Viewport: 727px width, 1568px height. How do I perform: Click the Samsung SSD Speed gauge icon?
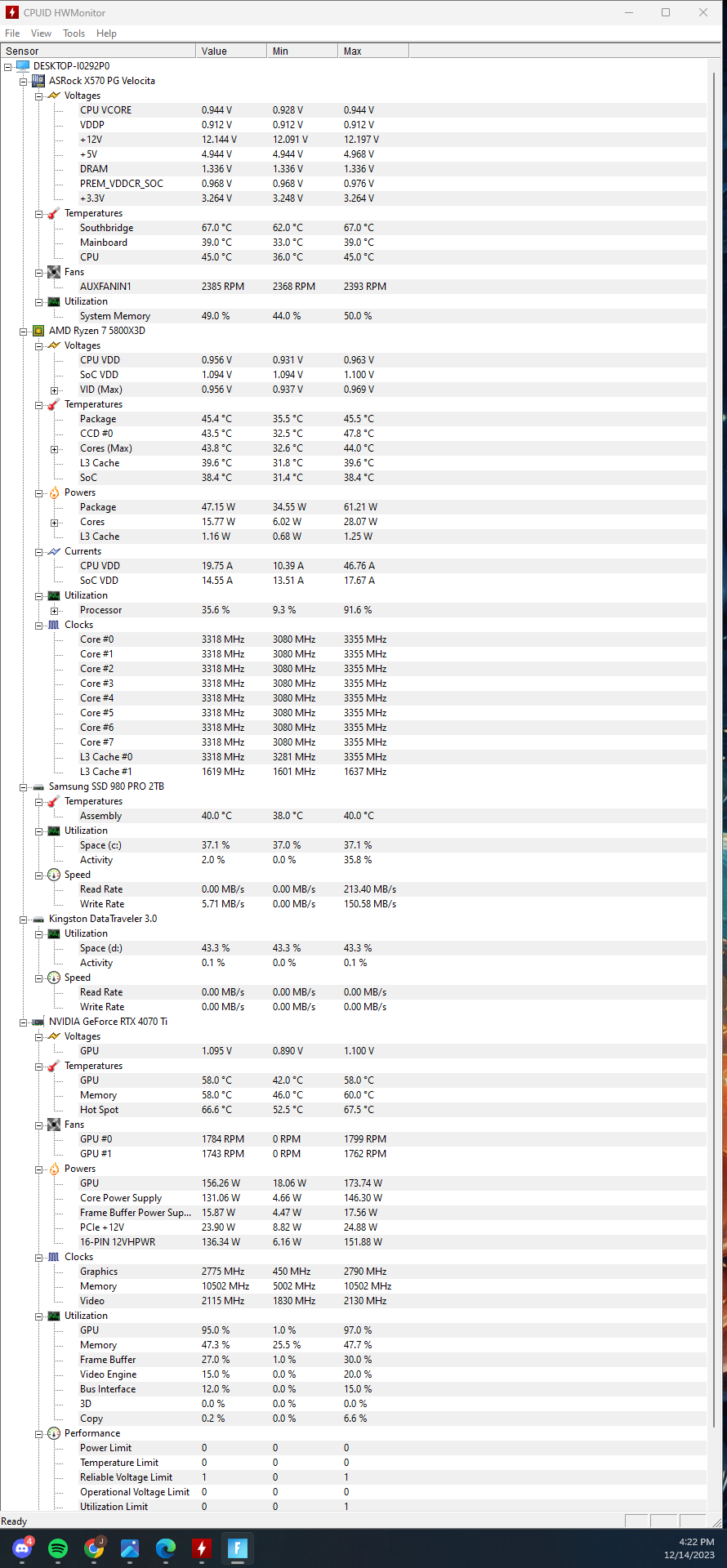pos(54,875)
